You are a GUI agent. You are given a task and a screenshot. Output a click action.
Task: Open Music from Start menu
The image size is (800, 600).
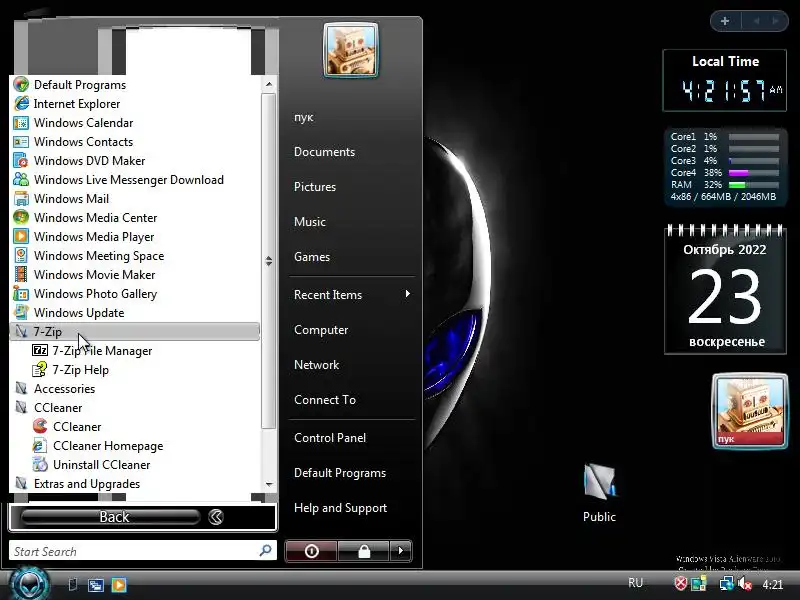[310, 222]
